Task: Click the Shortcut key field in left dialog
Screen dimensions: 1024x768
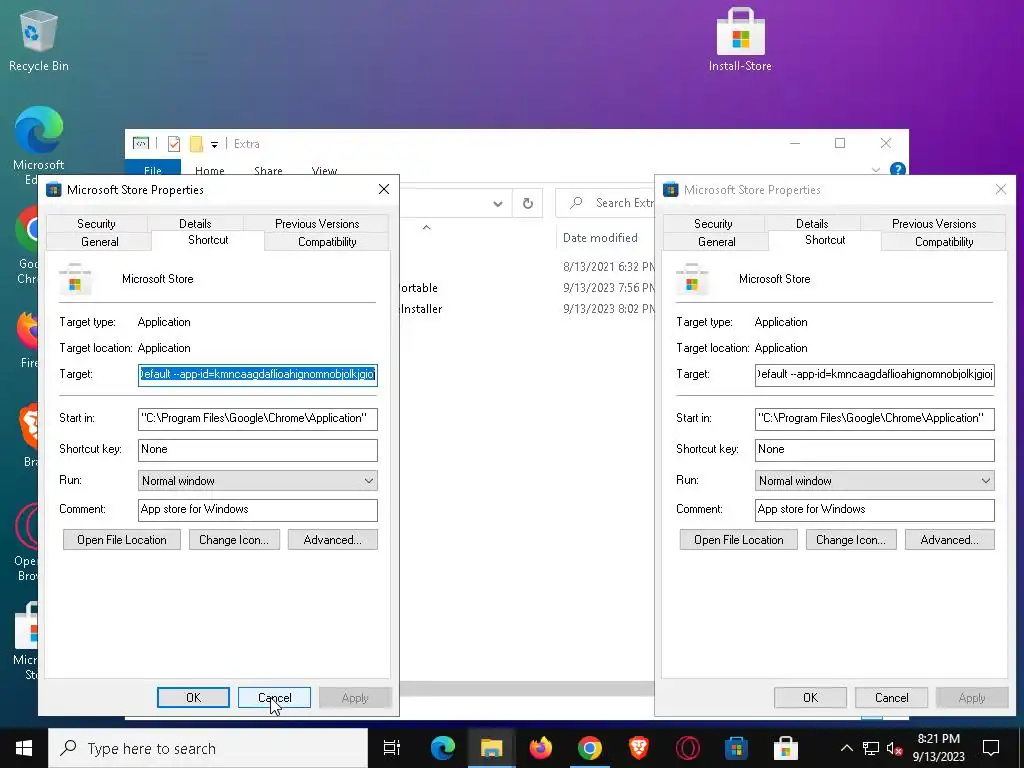Action: coord(258,450)
